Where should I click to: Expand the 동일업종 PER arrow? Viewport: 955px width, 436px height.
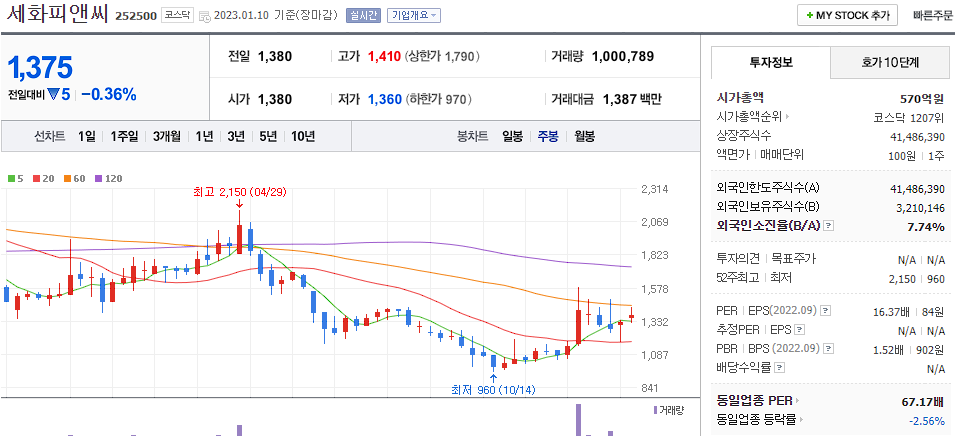797,401
